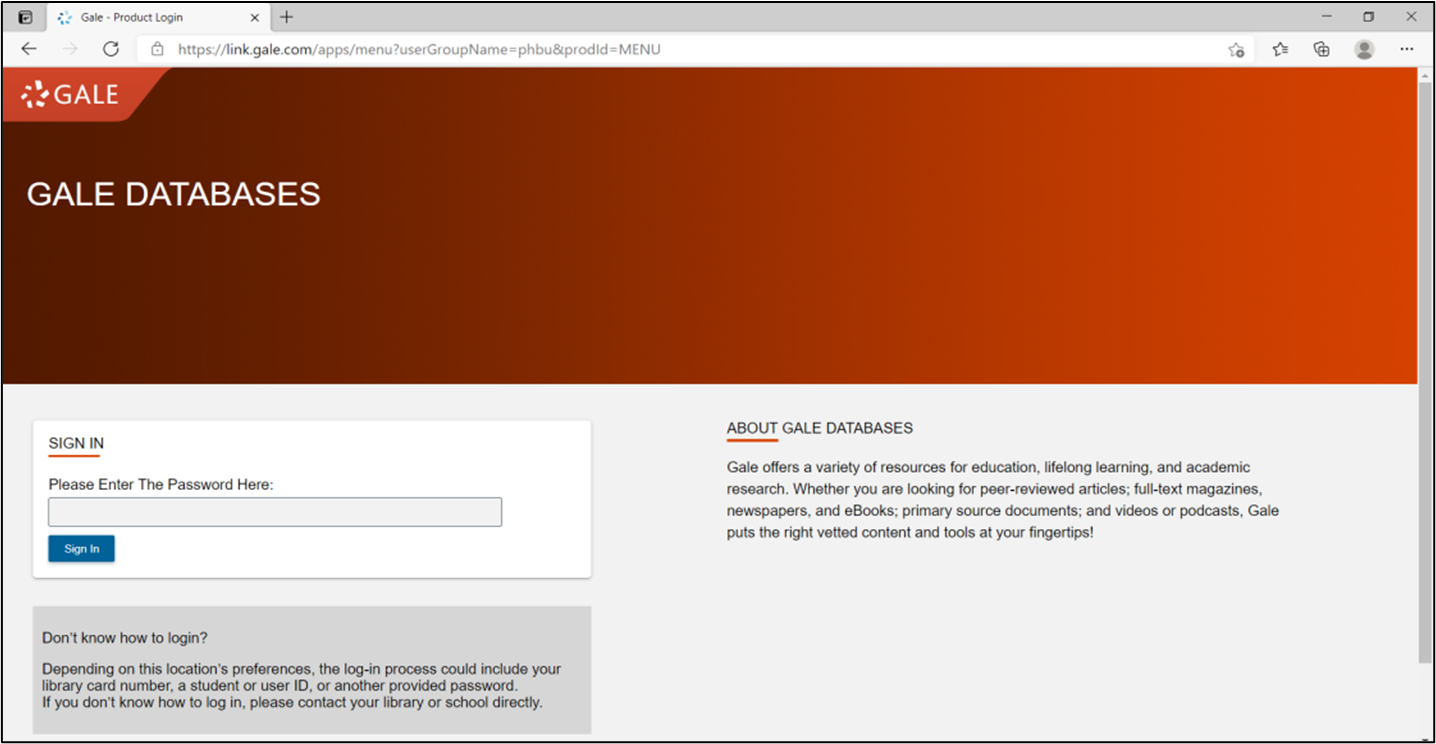Click the address bar URL
1436x744 pixels.
pyautogui.click(x=419, y=49)
